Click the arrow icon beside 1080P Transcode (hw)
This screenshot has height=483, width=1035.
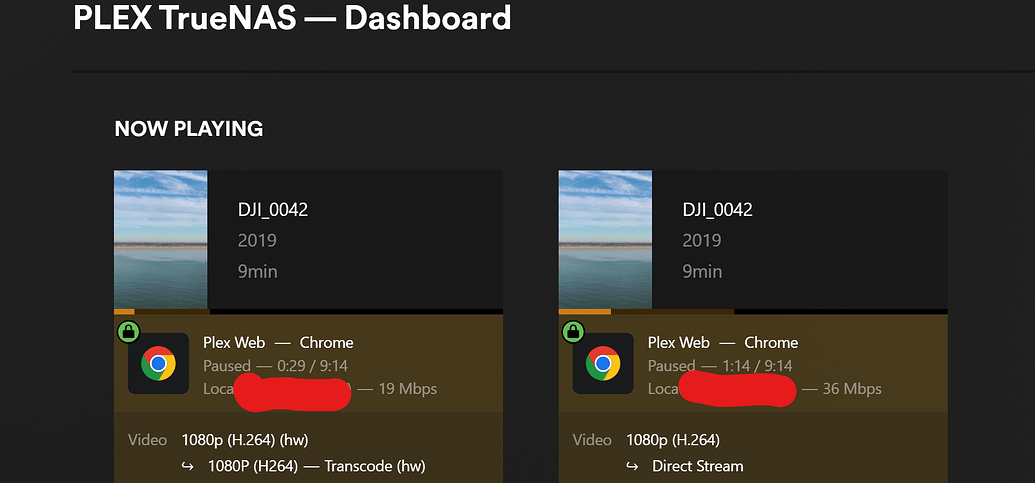(x=188, y=467)
